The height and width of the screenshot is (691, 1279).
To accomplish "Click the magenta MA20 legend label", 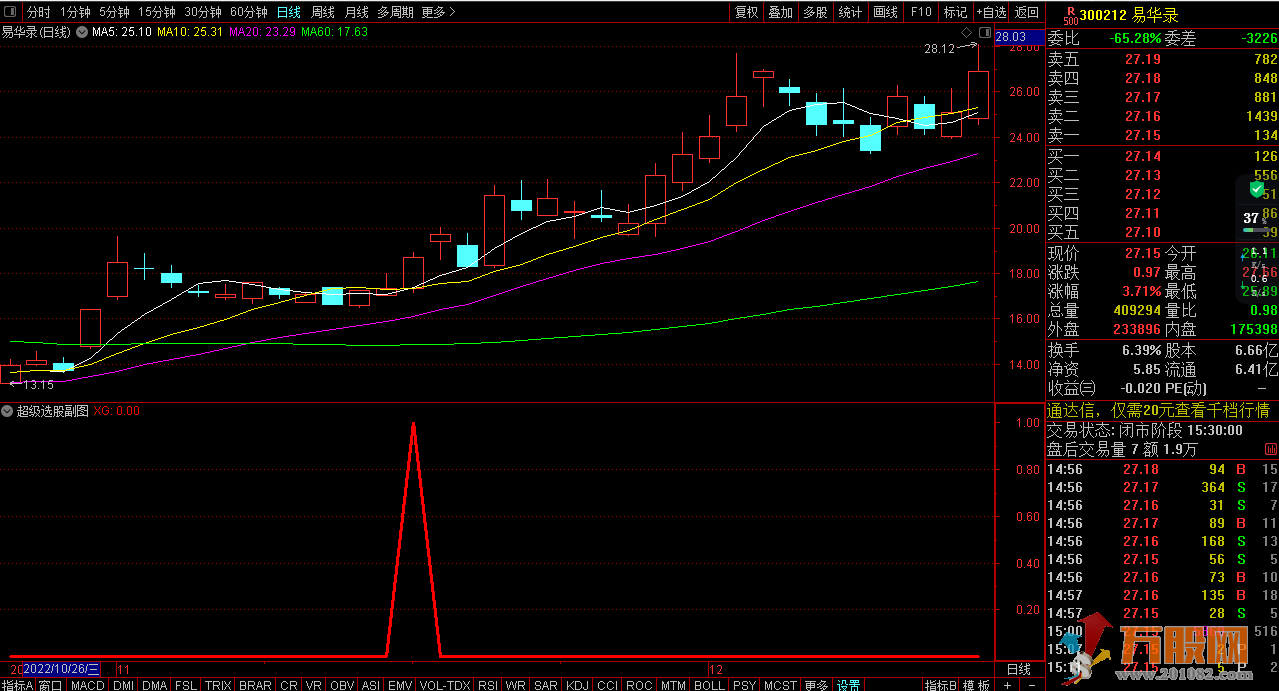I will coord(262,32).
